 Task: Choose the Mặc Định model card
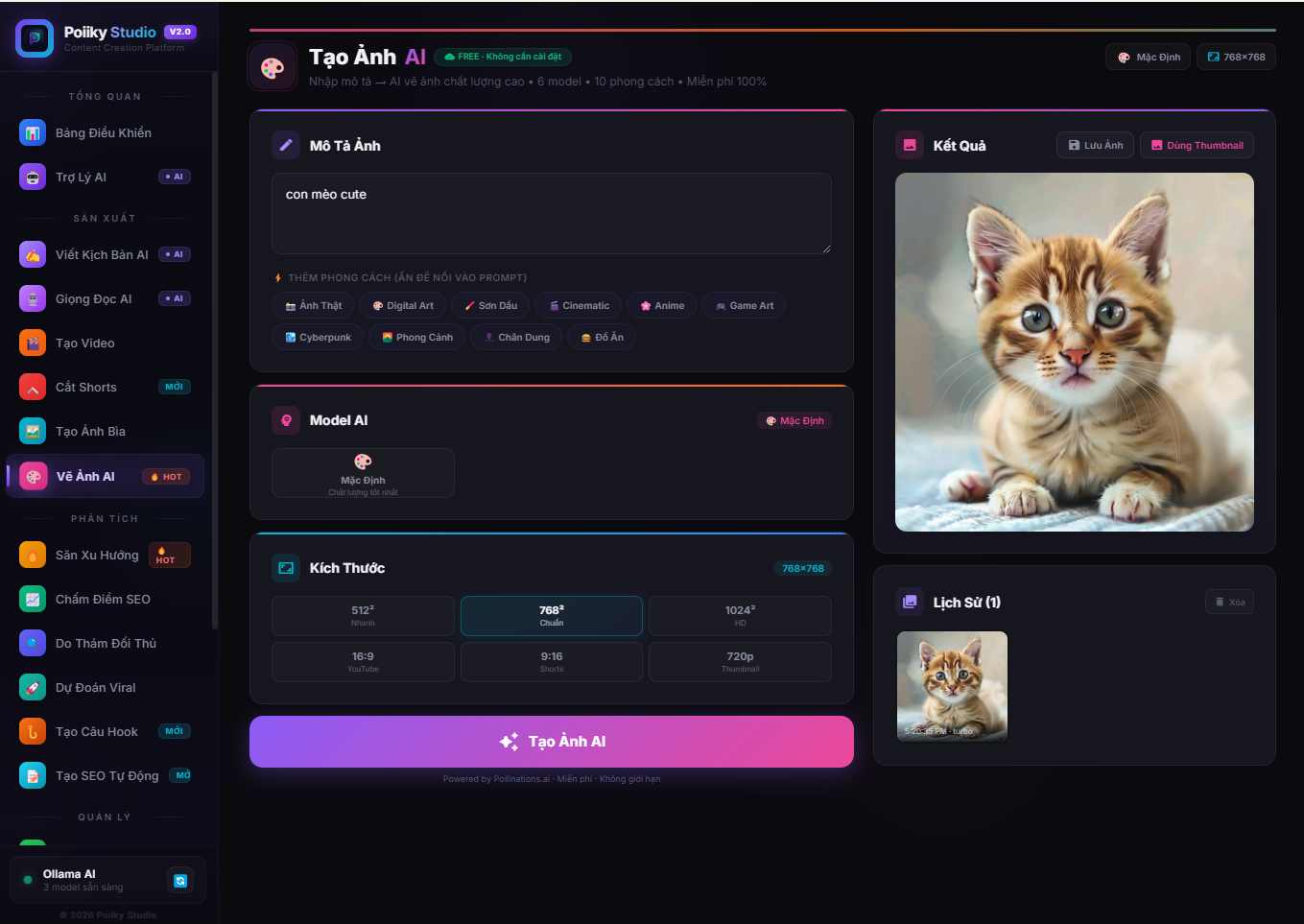pyautogui.click(x=363, y=473)
